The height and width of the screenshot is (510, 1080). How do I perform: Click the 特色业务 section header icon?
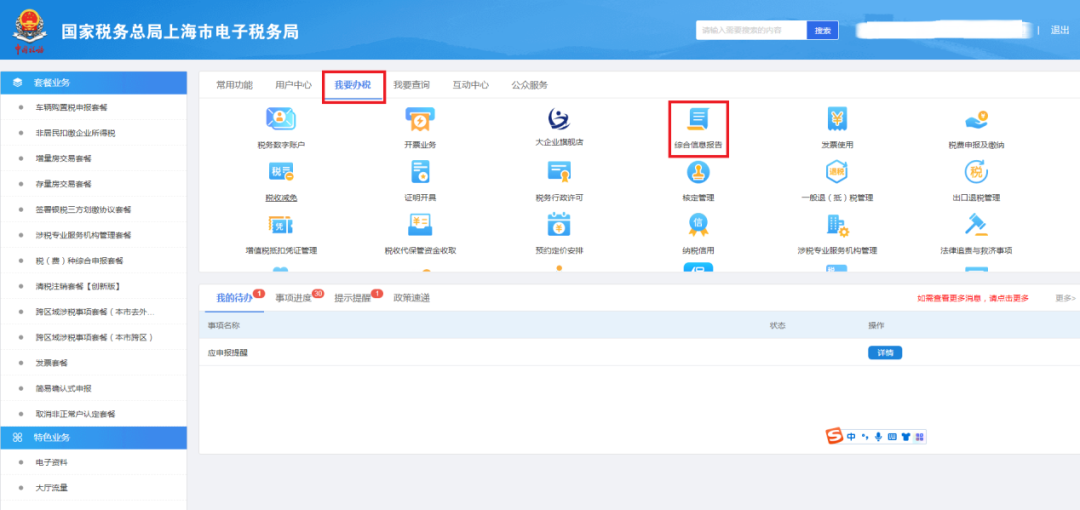(18, 438)
